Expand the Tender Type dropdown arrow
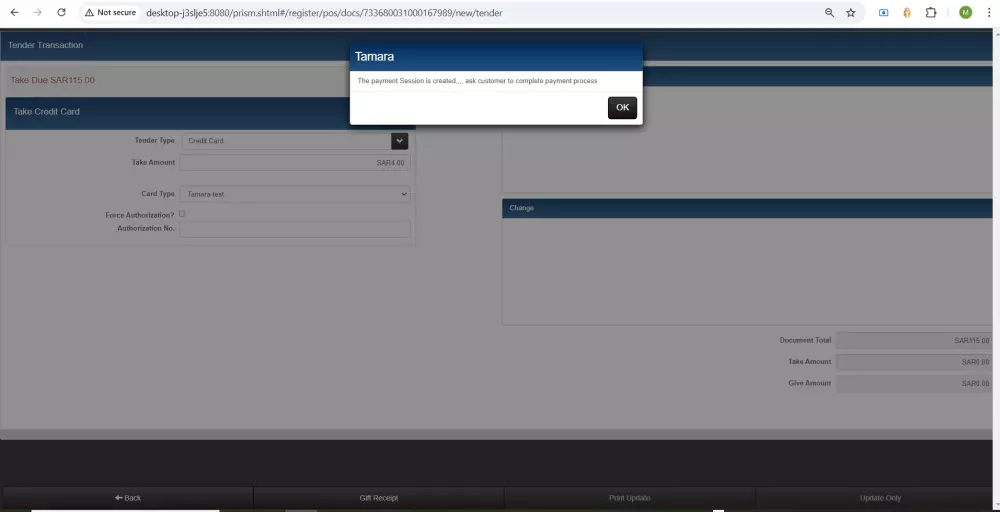Viewport: 1000px width, 512px height. 400,141
